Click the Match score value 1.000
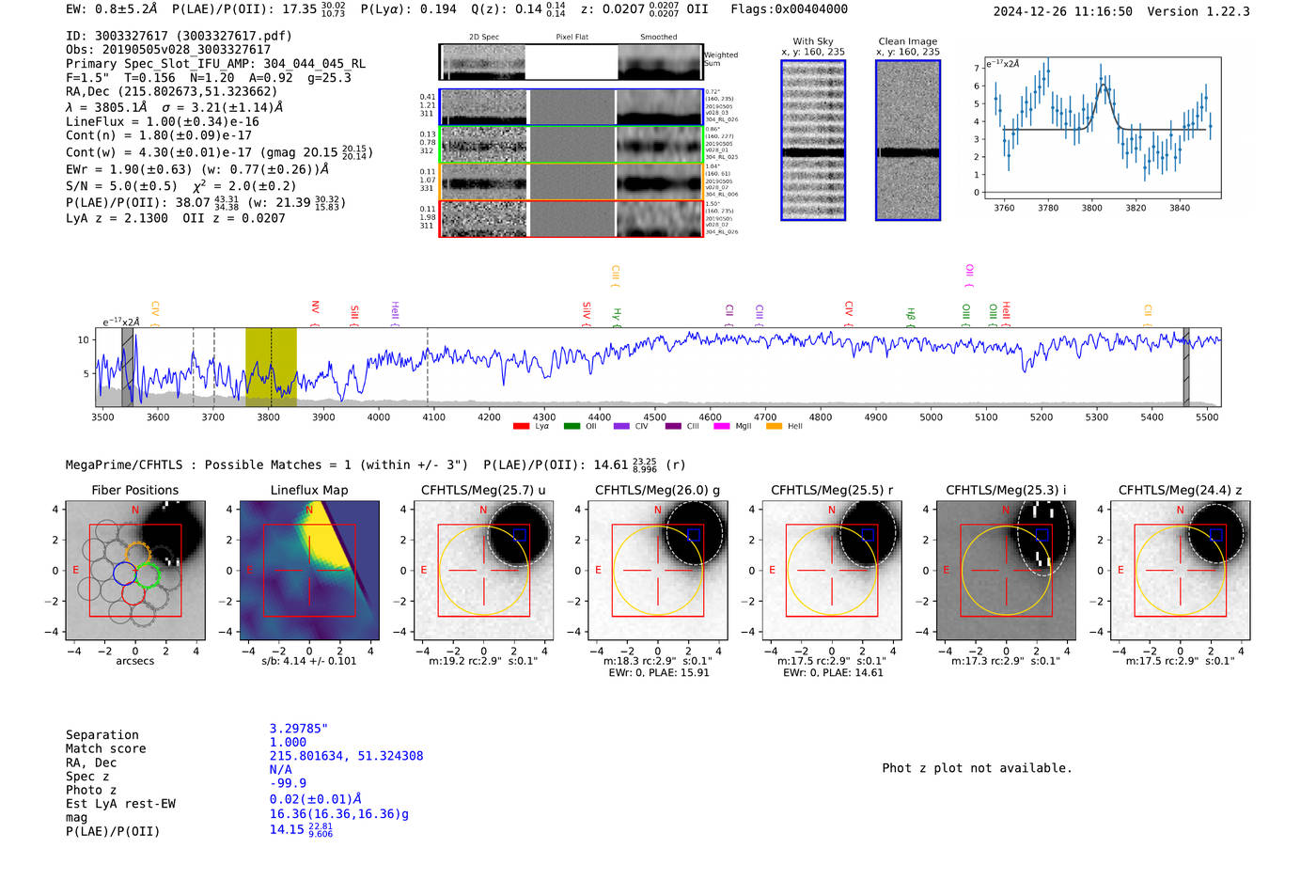Image resolution: width=1316 pixels, height=896 pixels. click(288, 742)
